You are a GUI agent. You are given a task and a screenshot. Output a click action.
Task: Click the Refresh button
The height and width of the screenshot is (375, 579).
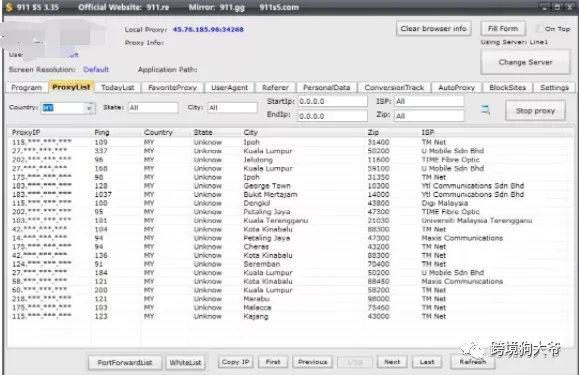tap(473, 362)
